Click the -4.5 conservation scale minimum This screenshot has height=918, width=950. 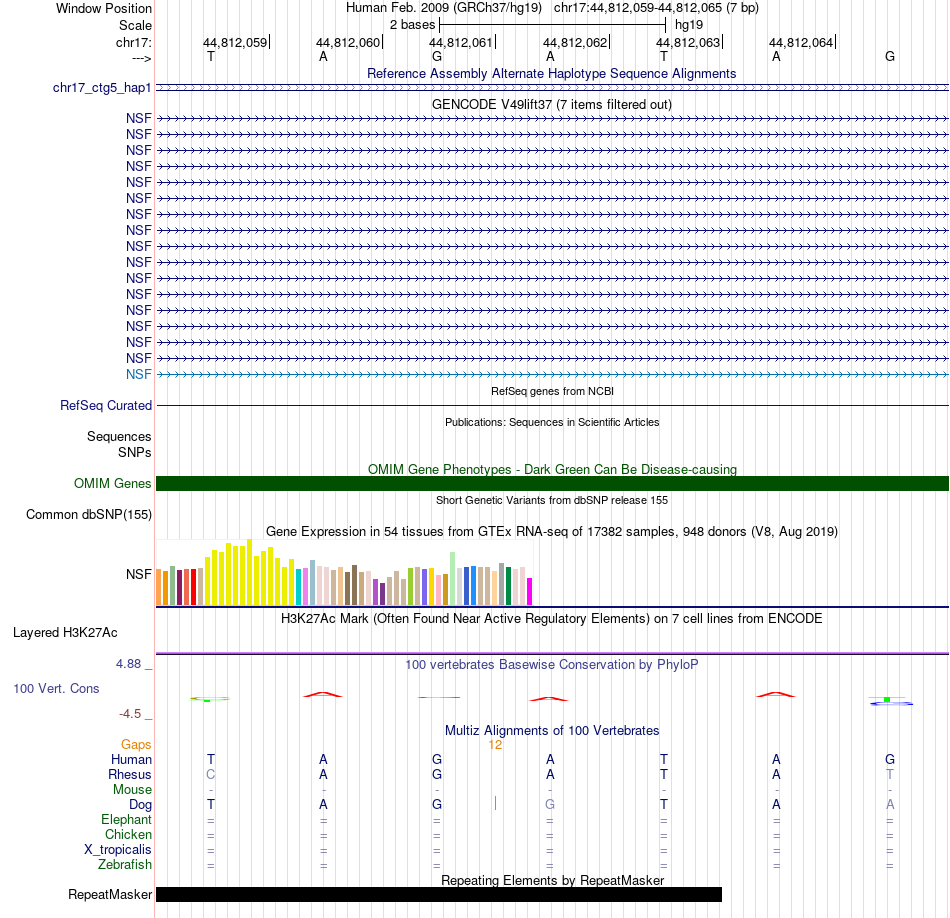tap(130, 714)
